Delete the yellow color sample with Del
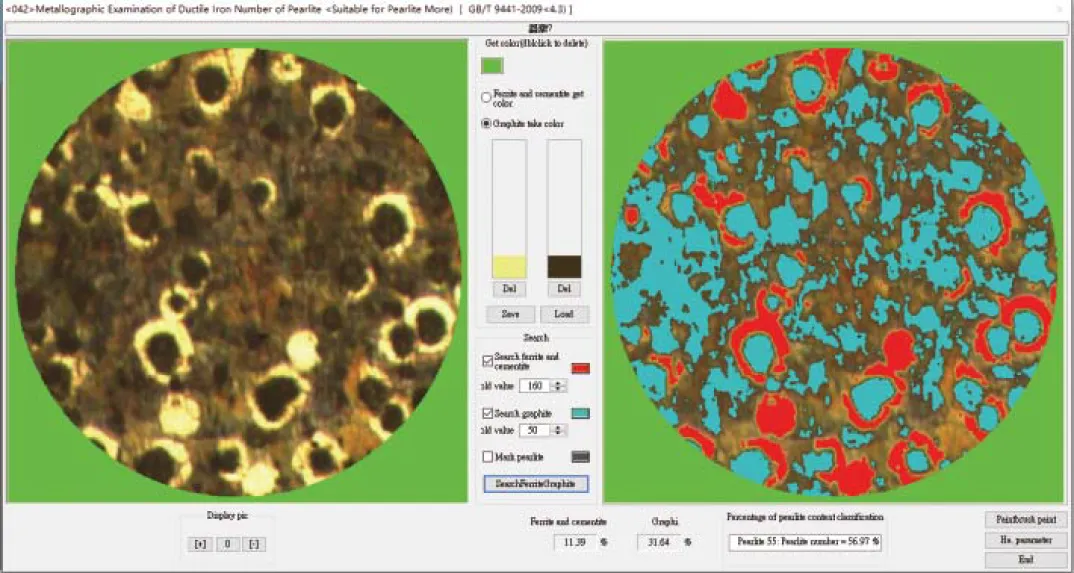 pyautogui.click(x=509, y=289)
